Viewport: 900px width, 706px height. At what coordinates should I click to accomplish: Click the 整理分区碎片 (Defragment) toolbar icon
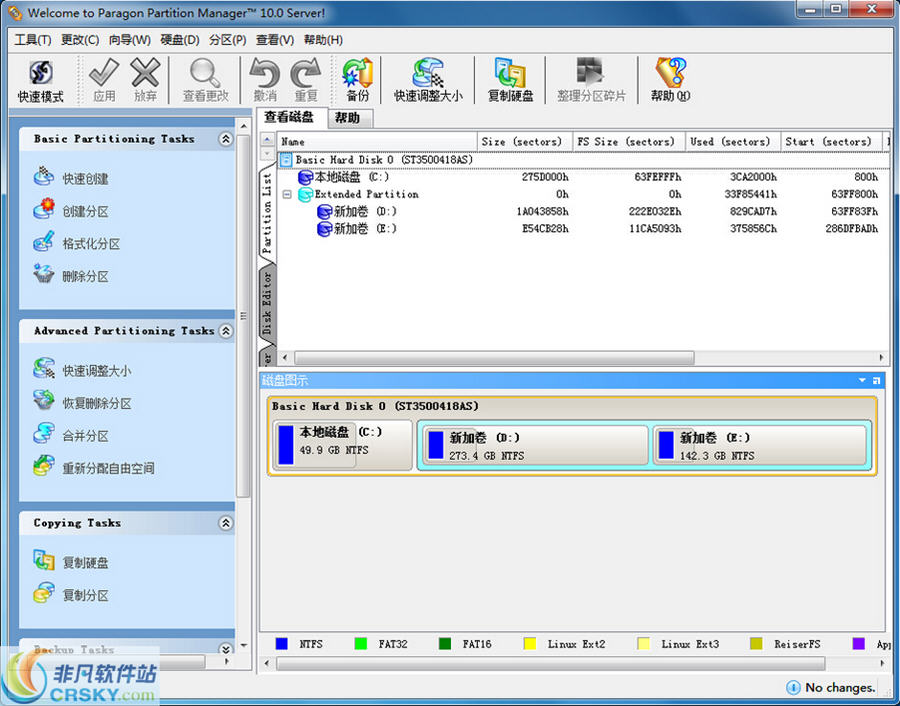pos(594,78)
